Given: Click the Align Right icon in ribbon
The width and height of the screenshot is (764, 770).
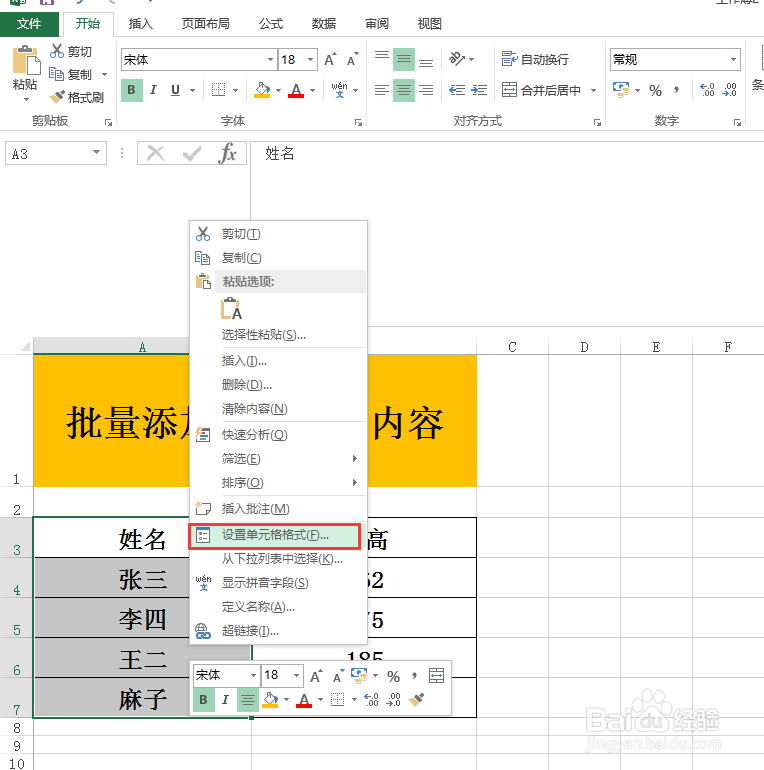Looking at the screenshot, I should click(x=426, y=90).
